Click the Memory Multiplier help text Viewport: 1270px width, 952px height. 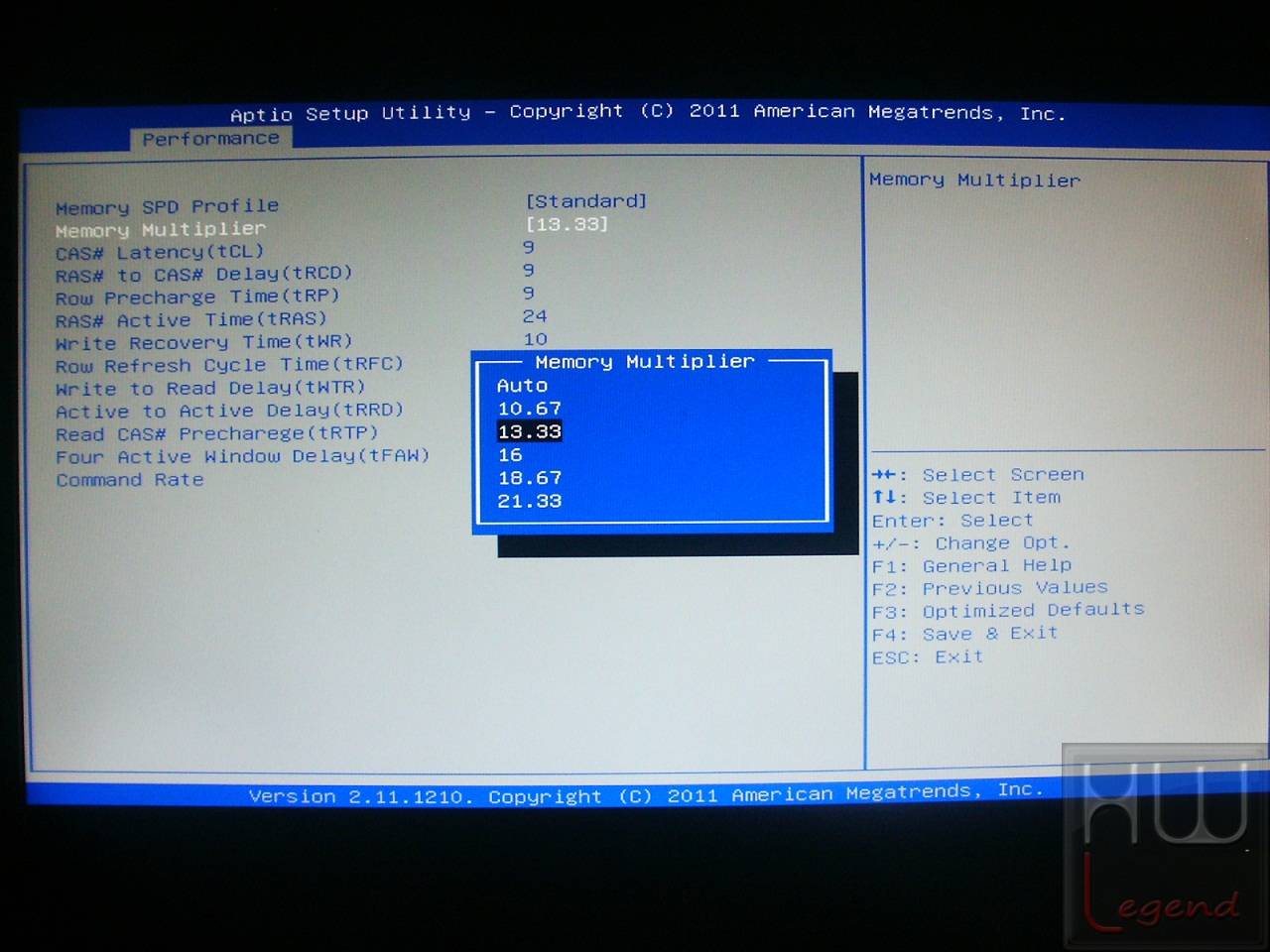[x=974, y=179]
